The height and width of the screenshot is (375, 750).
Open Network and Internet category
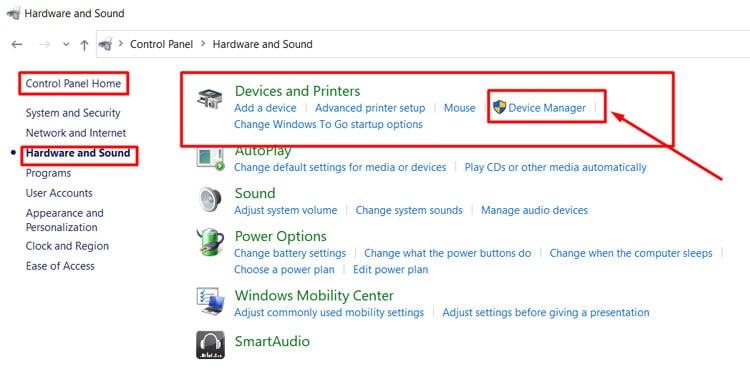(x=76, y=133)
